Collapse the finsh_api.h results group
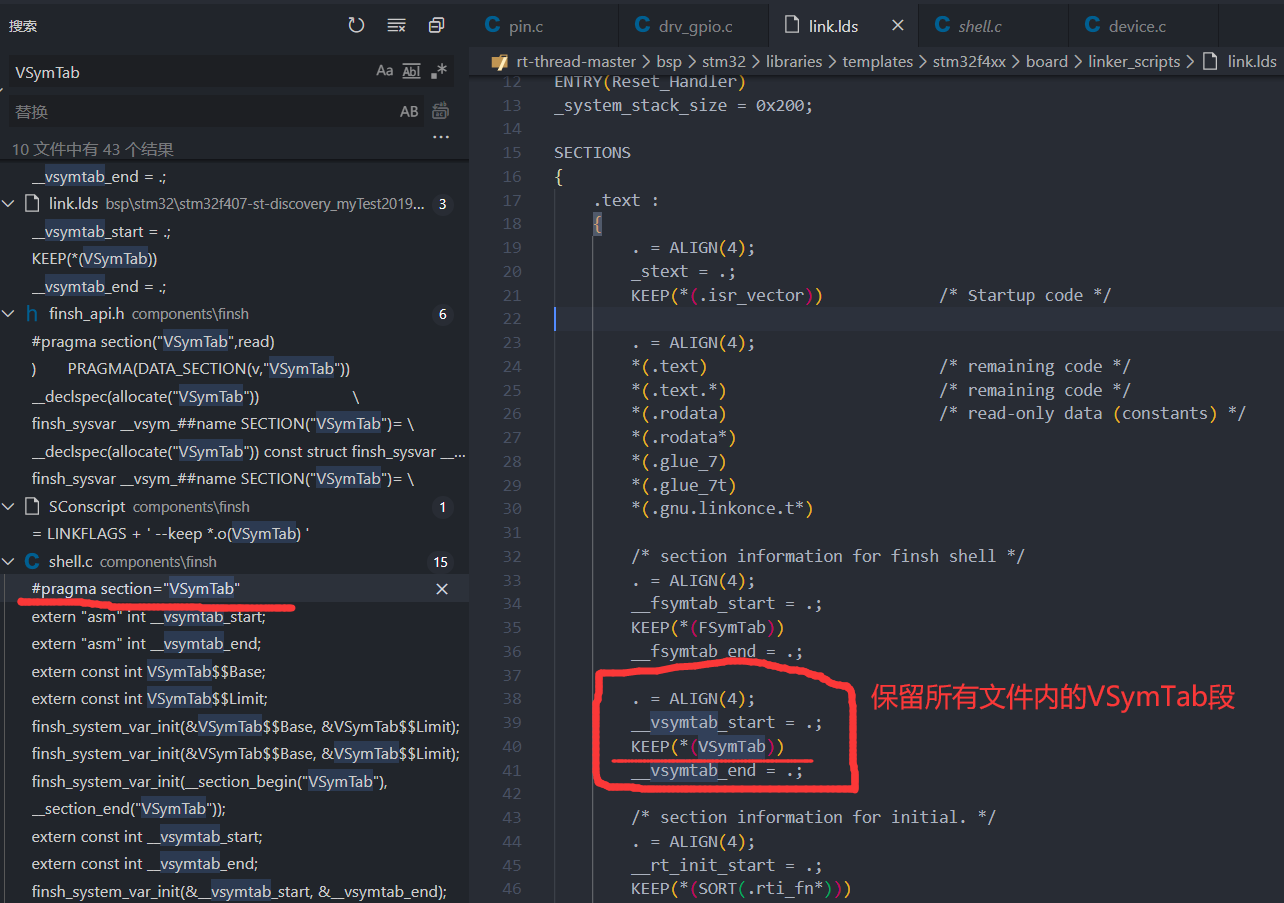The height and width of the screenshot is (903, 1284). 9,313
